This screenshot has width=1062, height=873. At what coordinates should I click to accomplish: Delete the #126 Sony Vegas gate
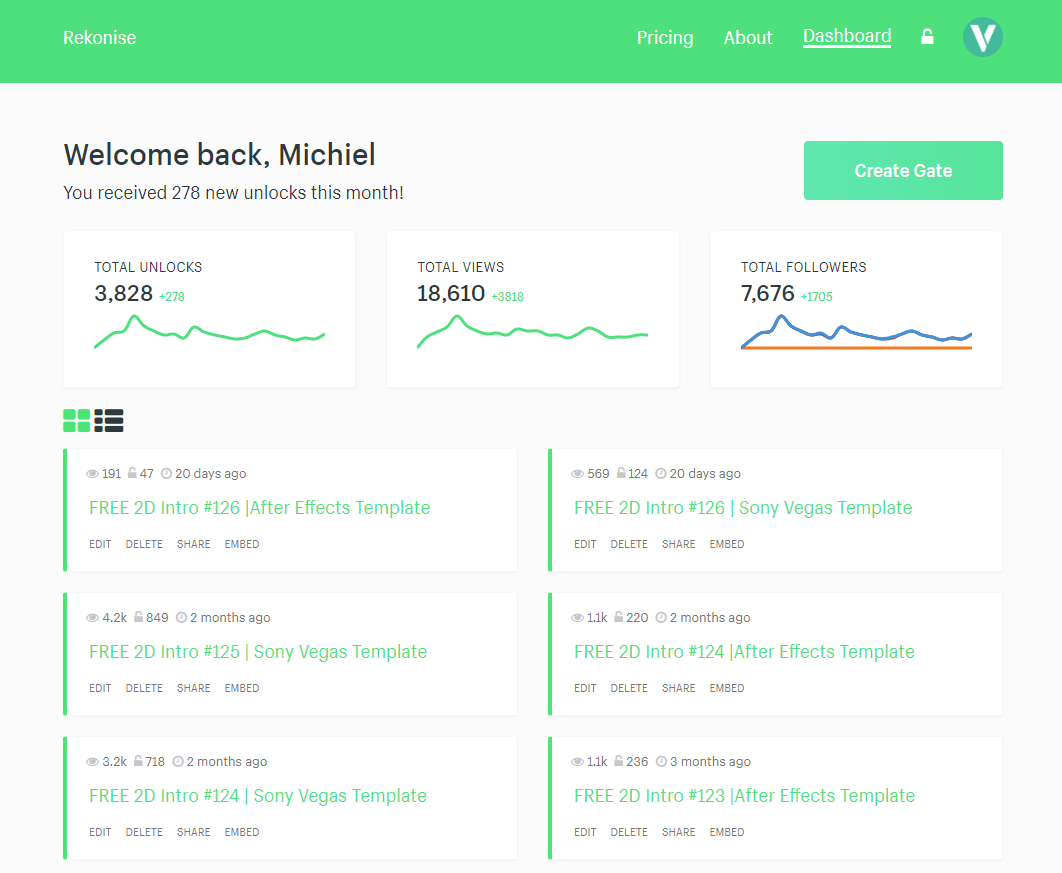[629, 544]
